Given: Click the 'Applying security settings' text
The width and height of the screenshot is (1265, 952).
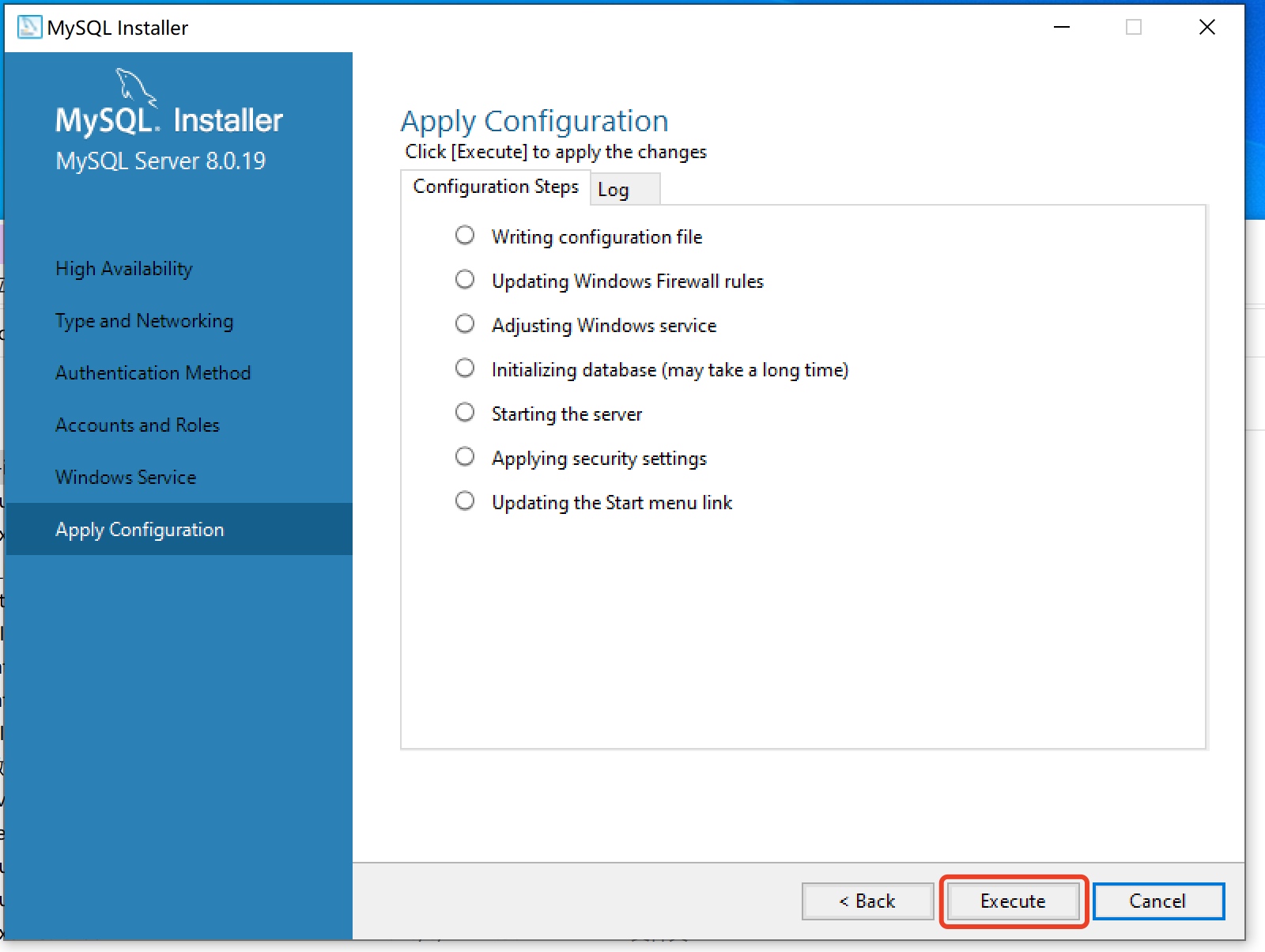Looking at the screenshot, I should tap(599, 459).
